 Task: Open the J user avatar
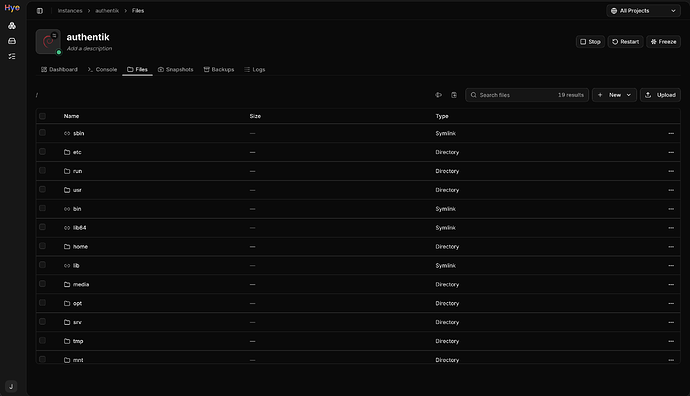pos(11,386)
